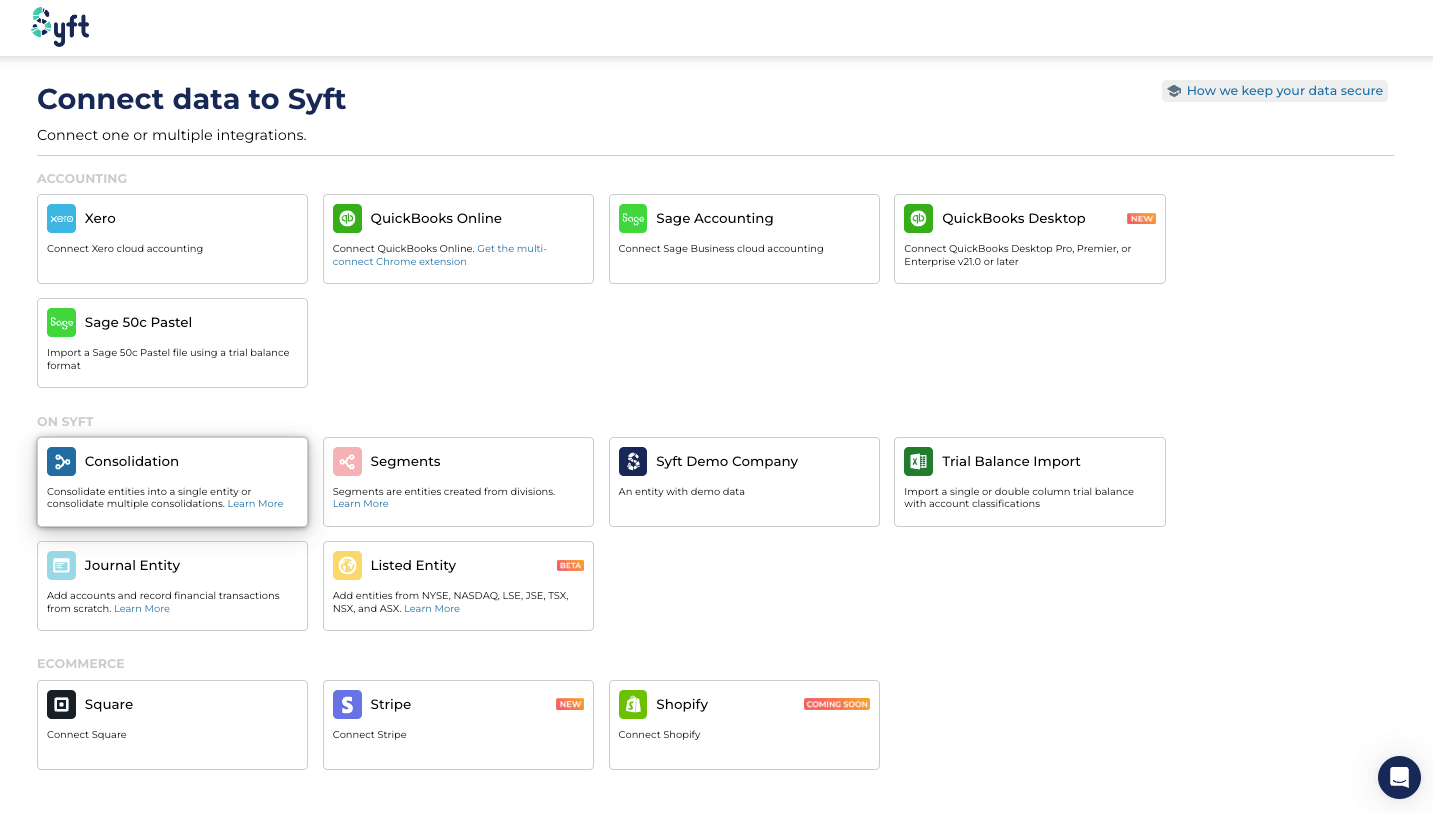1433x813 pixels.
Task: Click the ON SYFT section heading
Action: click(65, 422)
